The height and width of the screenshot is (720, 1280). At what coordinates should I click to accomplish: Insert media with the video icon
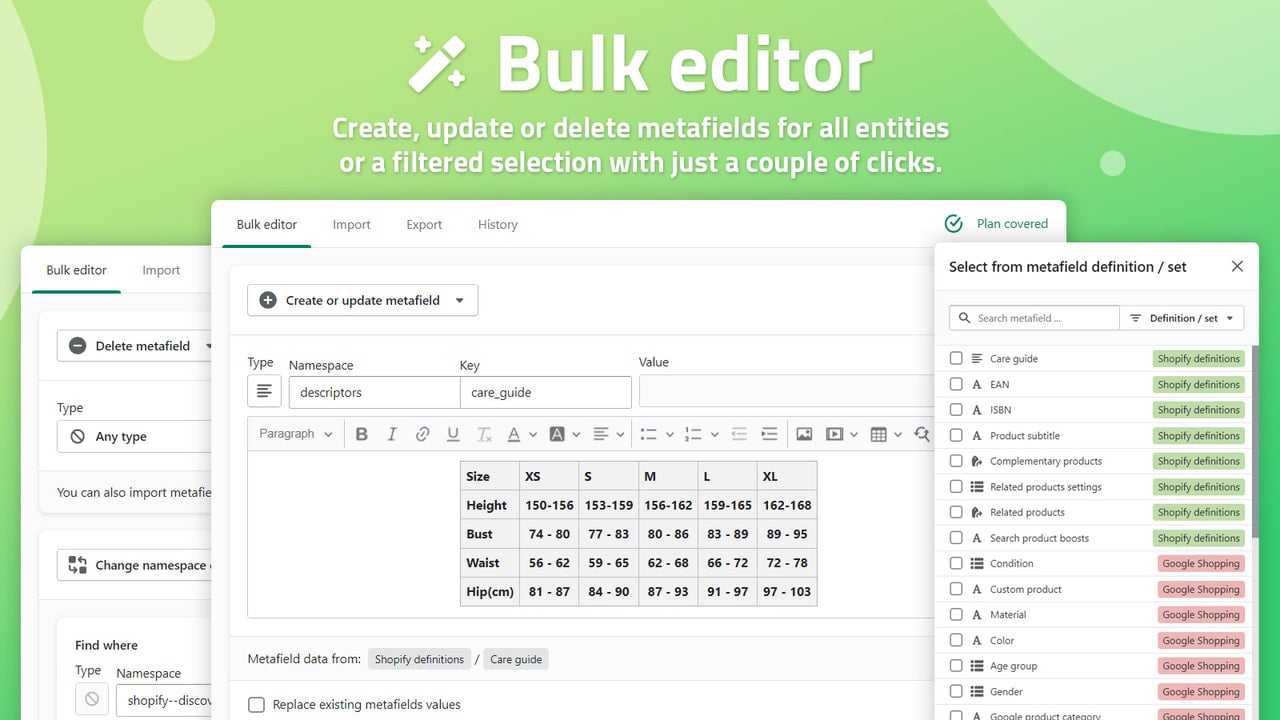[x=834, y=434]
